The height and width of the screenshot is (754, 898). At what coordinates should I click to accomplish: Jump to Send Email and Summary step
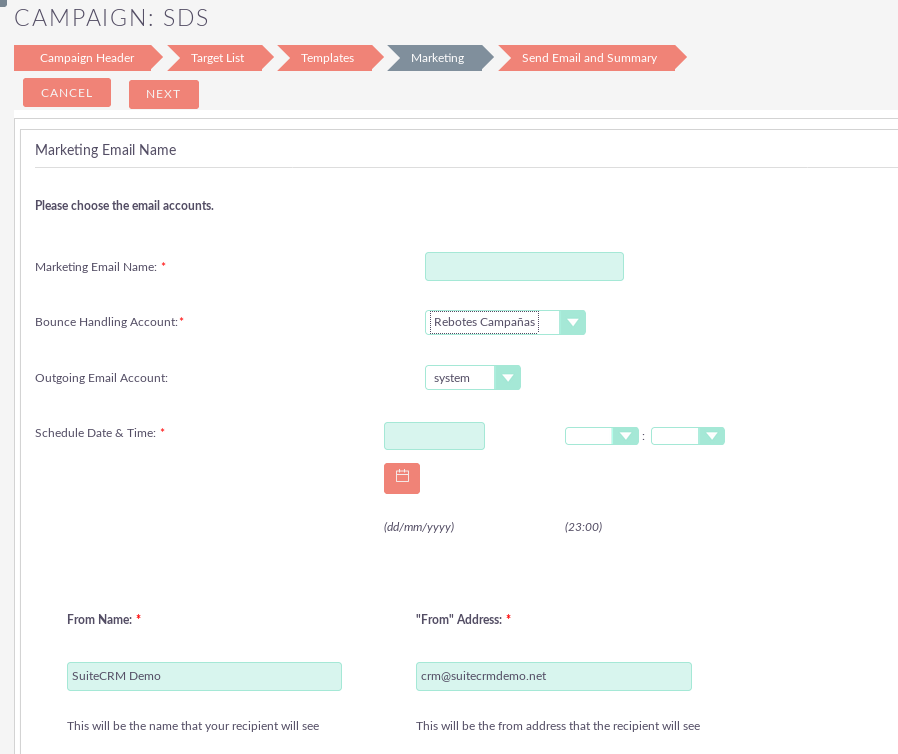(589, 58)
